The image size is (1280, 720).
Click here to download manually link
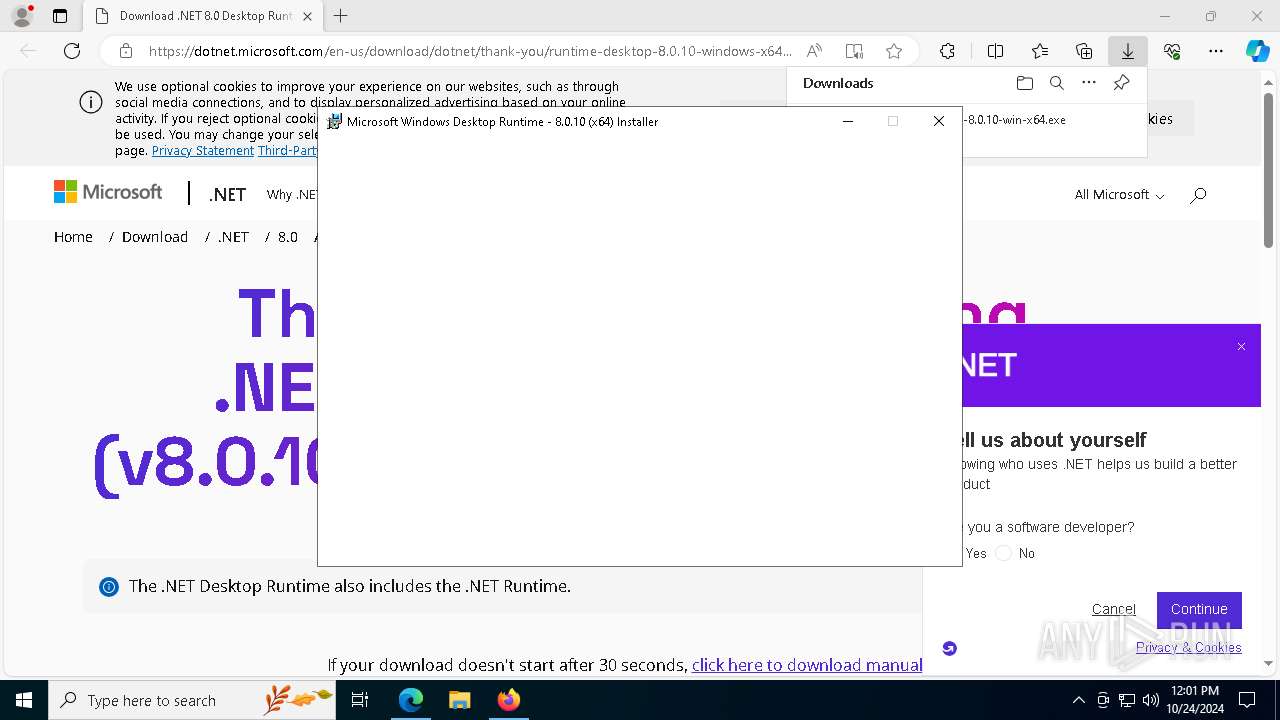pos(806,665)
